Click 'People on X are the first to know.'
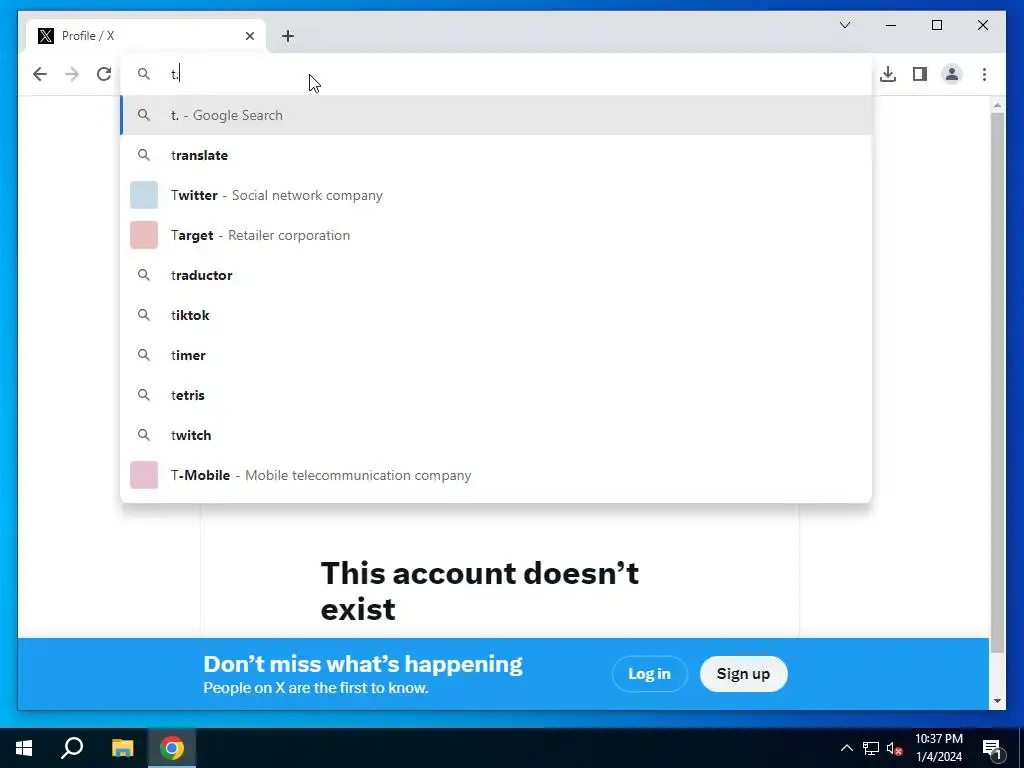Viewport: 1024px width, 768px height. [316, 688]
